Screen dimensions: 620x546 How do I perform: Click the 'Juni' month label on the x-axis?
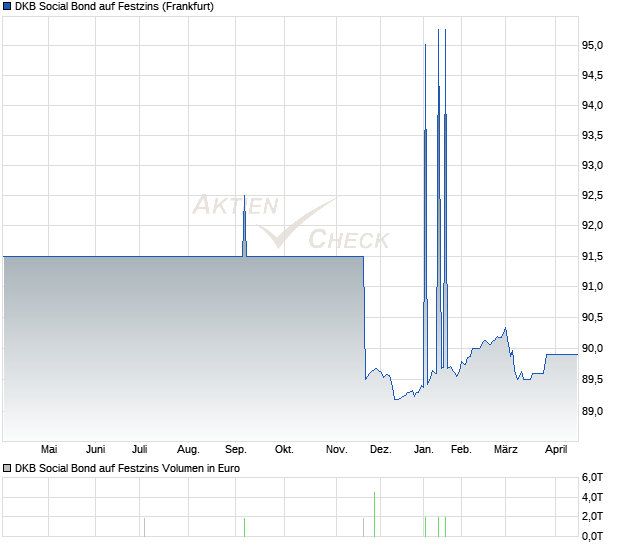tap(95, 449)
